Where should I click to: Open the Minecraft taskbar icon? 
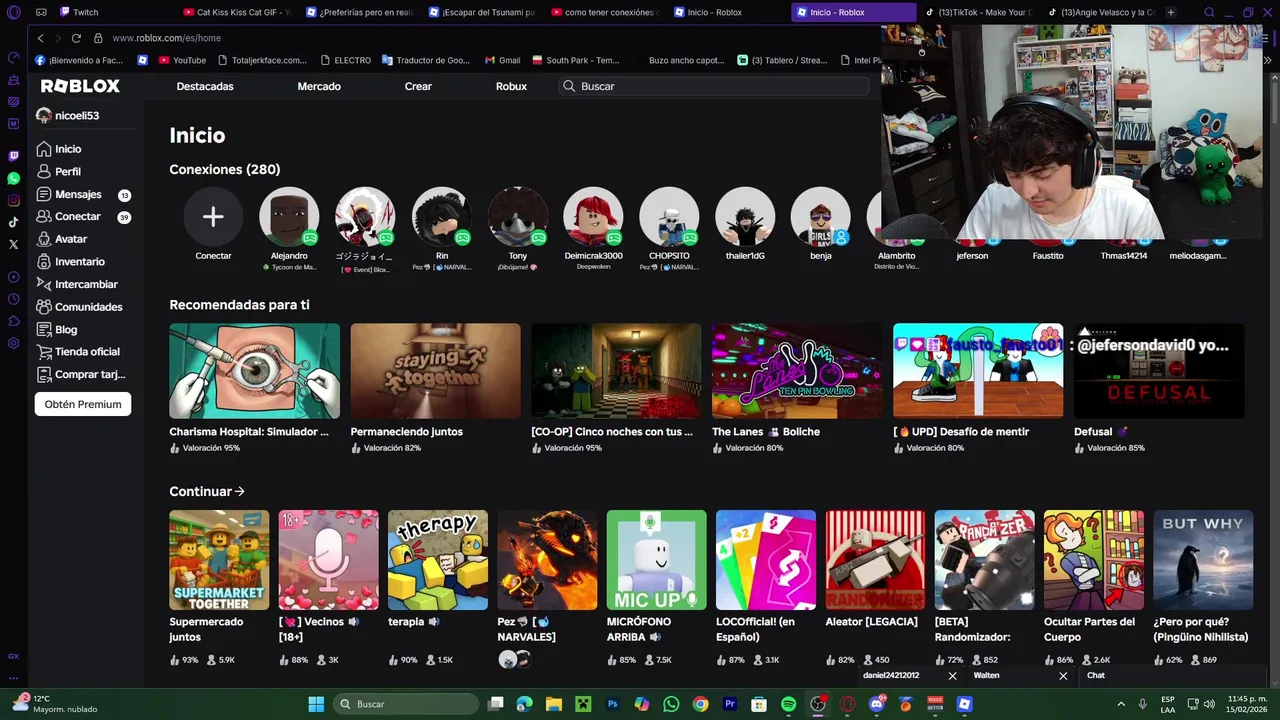583,704
